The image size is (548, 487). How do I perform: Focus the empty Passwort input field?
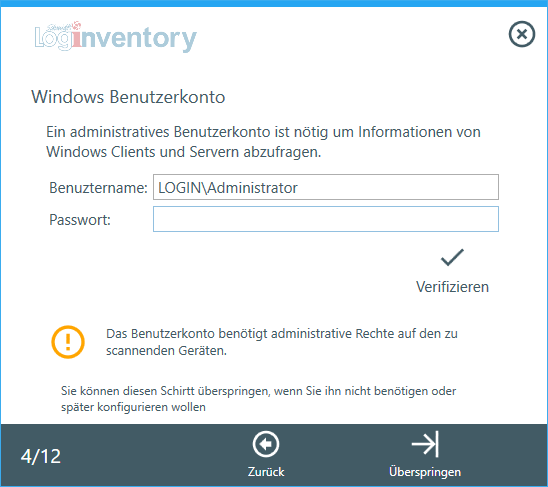tap(326, 219)
